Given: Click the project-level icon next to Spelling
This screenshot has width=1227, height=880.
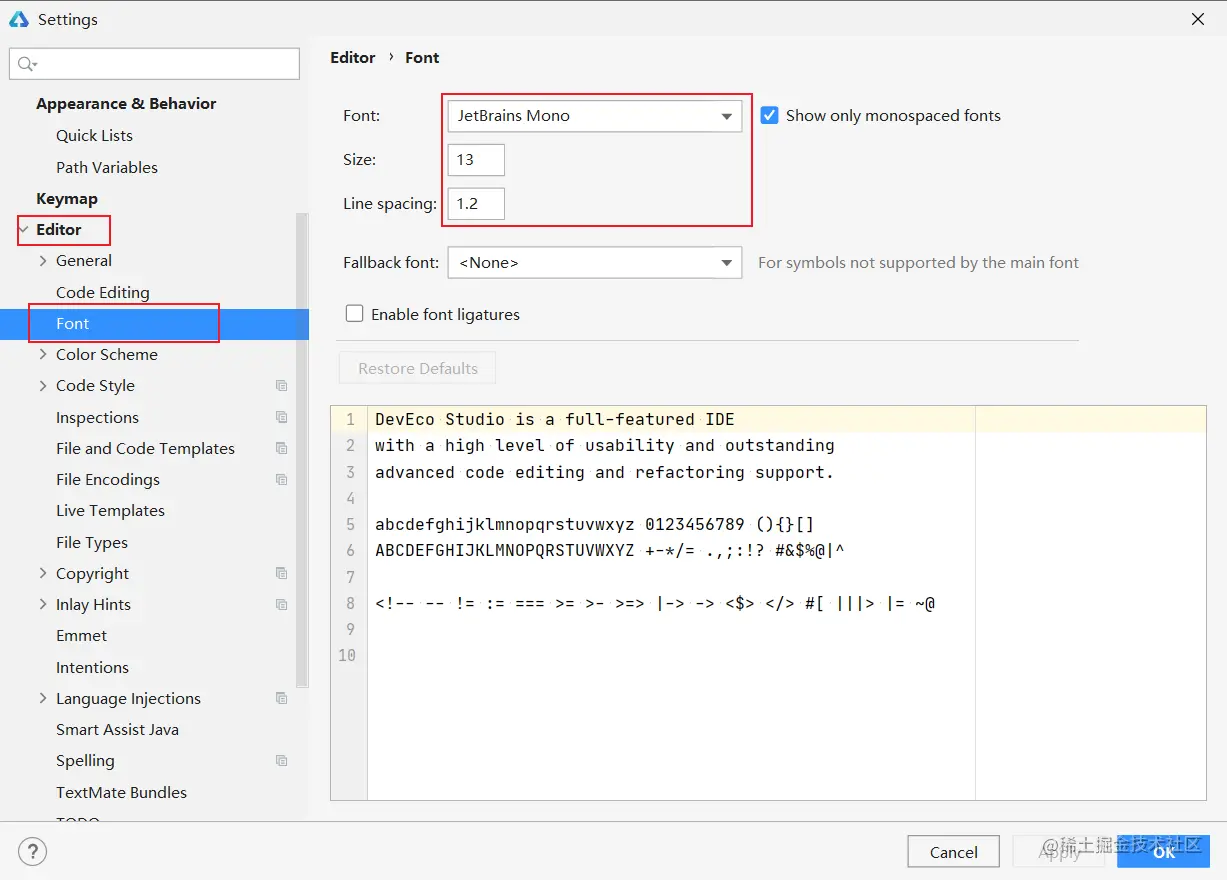Looking at the screenshot, I should tap(282, 760).
